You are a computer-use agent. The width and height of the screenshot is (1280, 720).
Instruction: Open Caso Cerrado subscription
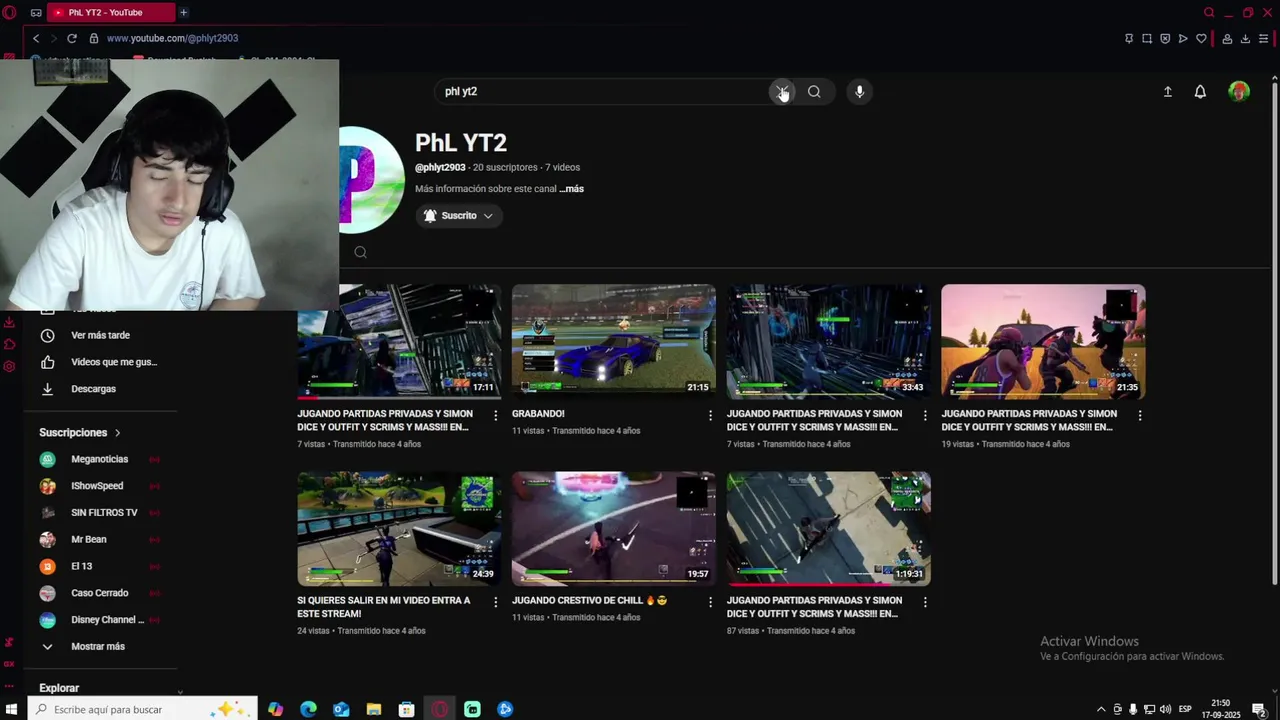(x=100, y=593)
